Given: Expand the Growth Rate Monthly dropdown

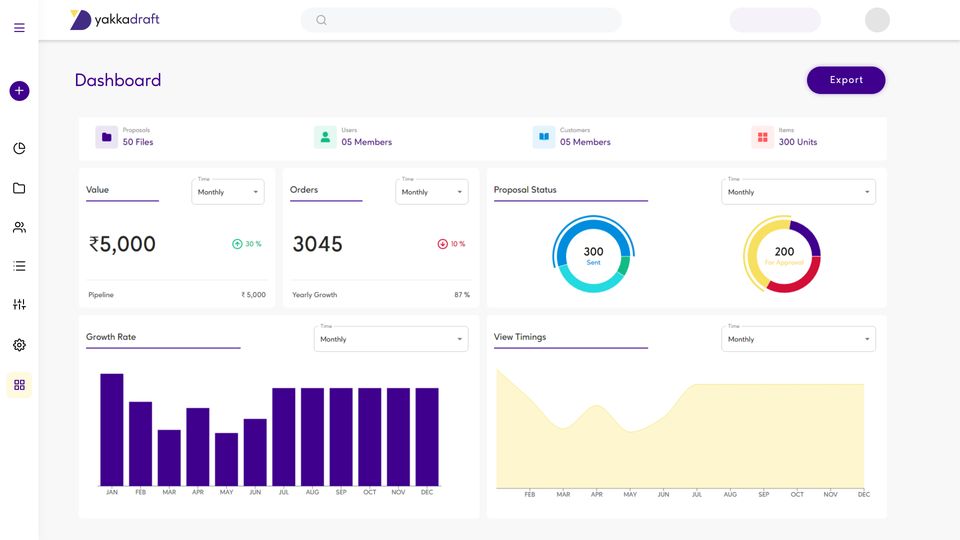Looking at the screenshot, I should [391, 339].
